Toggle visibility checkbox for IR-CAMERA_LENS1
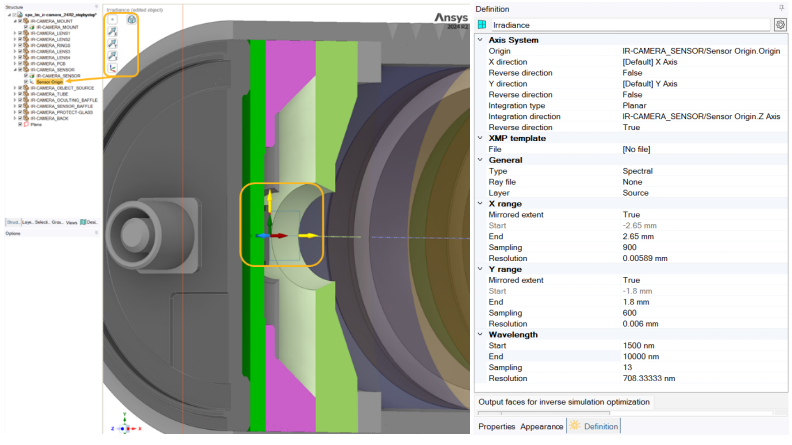Viewport: 792px width, 445px height. click(x=20, y=33)
